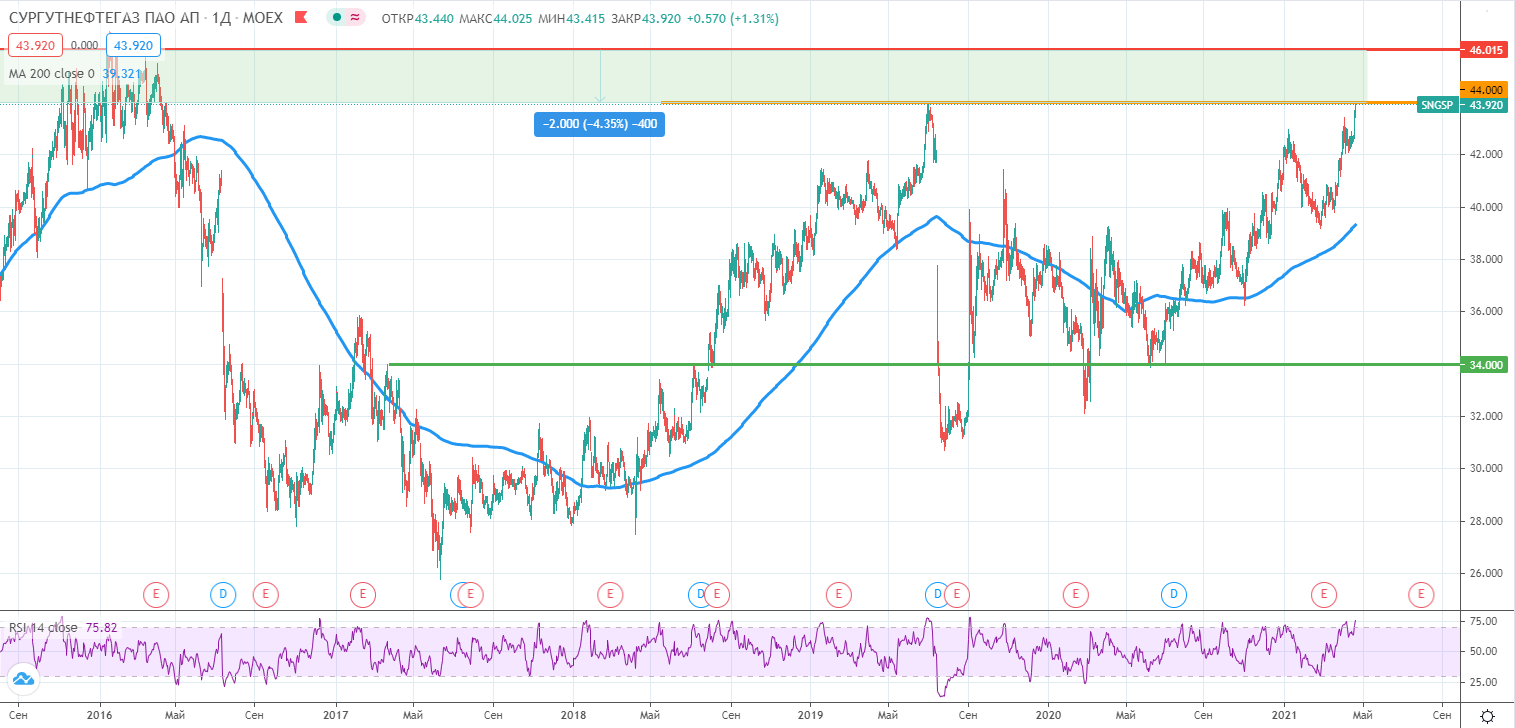
Task: Open the E earnings marker right after 2021
Action: (x=1324, y=595)
